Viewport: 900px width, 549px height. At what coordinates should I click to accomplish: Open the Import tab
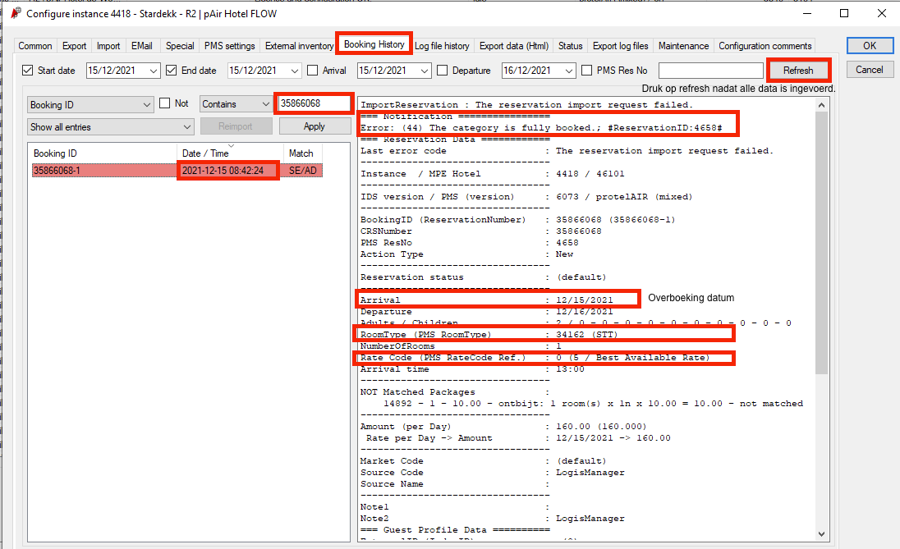click(x=108, y=46)
